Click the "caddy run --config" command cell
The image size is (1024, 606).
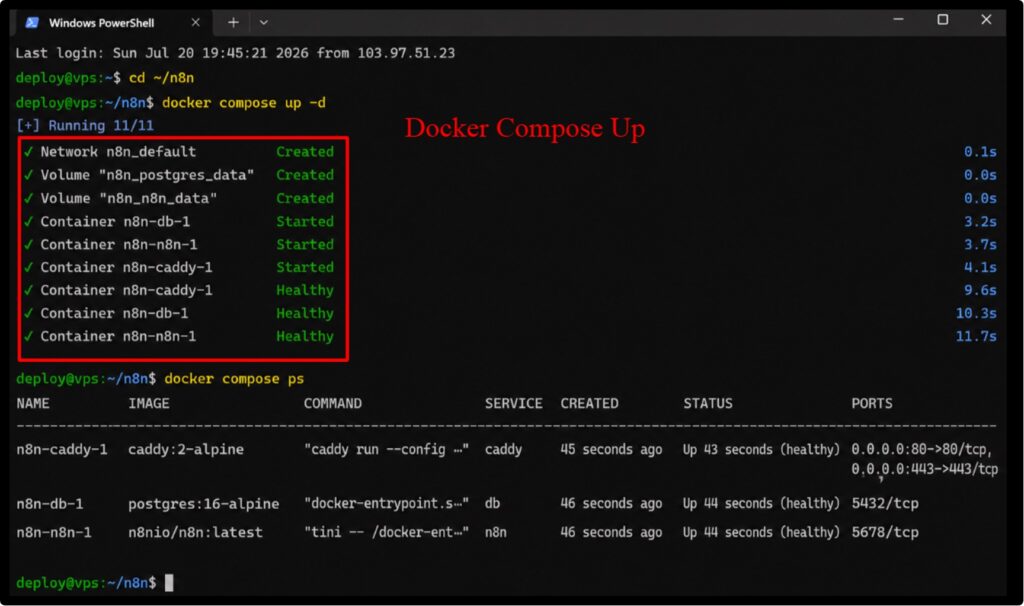(386, 449)
